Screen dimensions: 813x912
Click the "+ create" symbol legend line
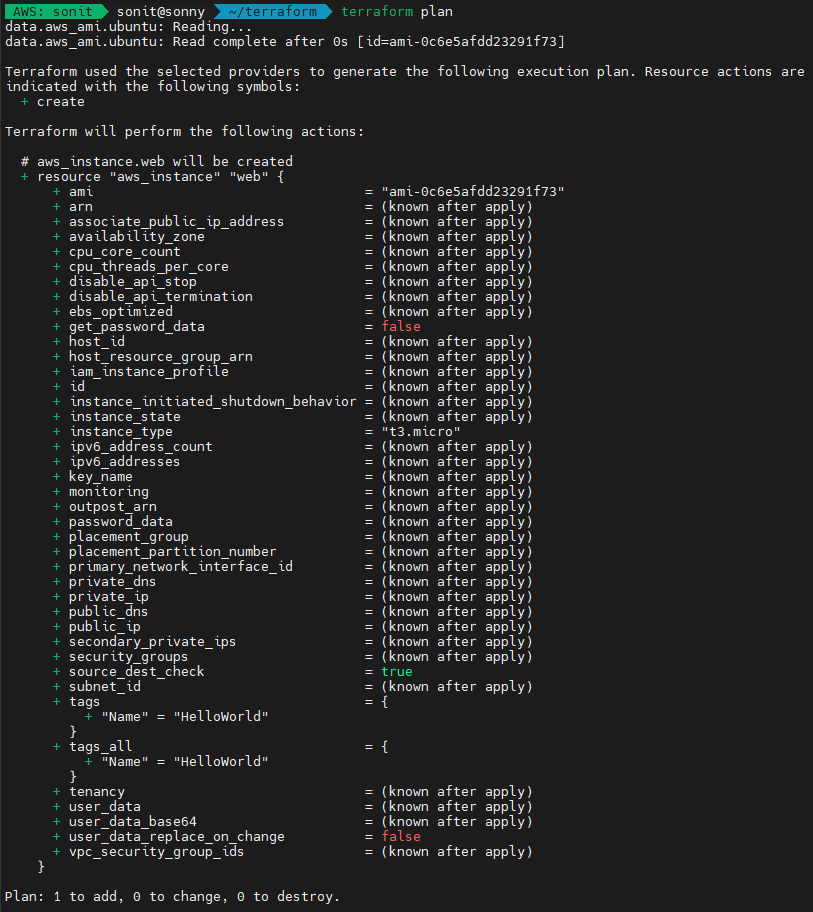click(x=53, y=102)
